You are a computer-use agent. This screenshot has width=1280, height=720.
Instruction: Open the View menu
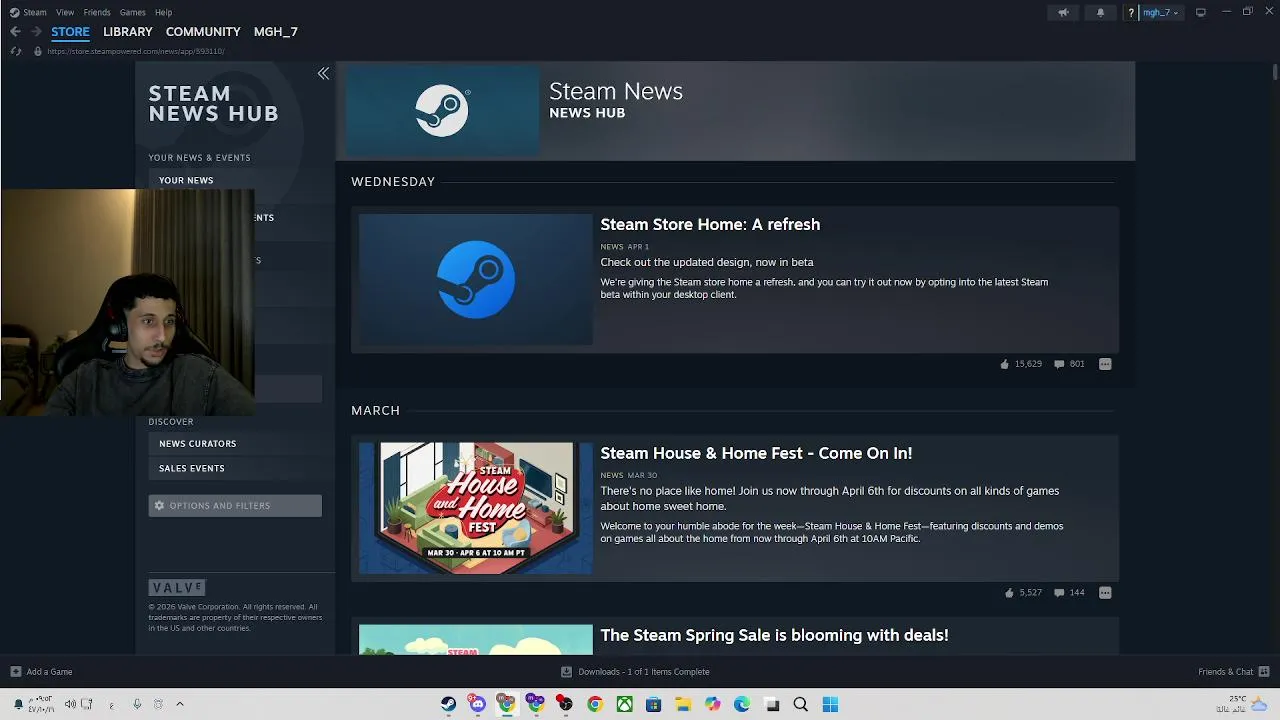coord(65,12)
